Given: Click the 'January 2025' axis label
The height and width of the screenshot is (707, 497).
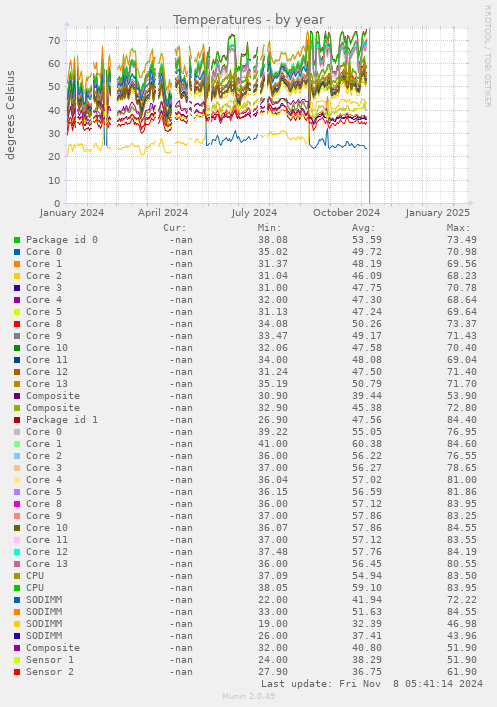Looking at the screenshot, I should pyautogui.click(x=437, y=212).
